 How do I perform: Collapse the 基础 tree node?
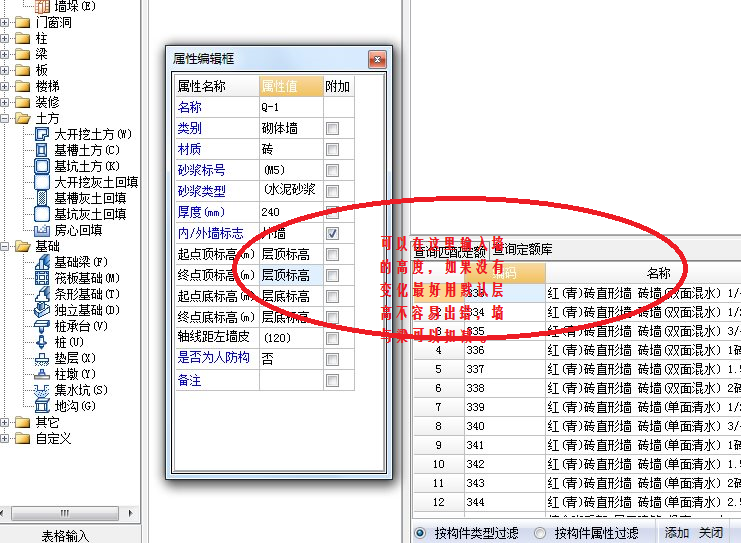point(4,246)
